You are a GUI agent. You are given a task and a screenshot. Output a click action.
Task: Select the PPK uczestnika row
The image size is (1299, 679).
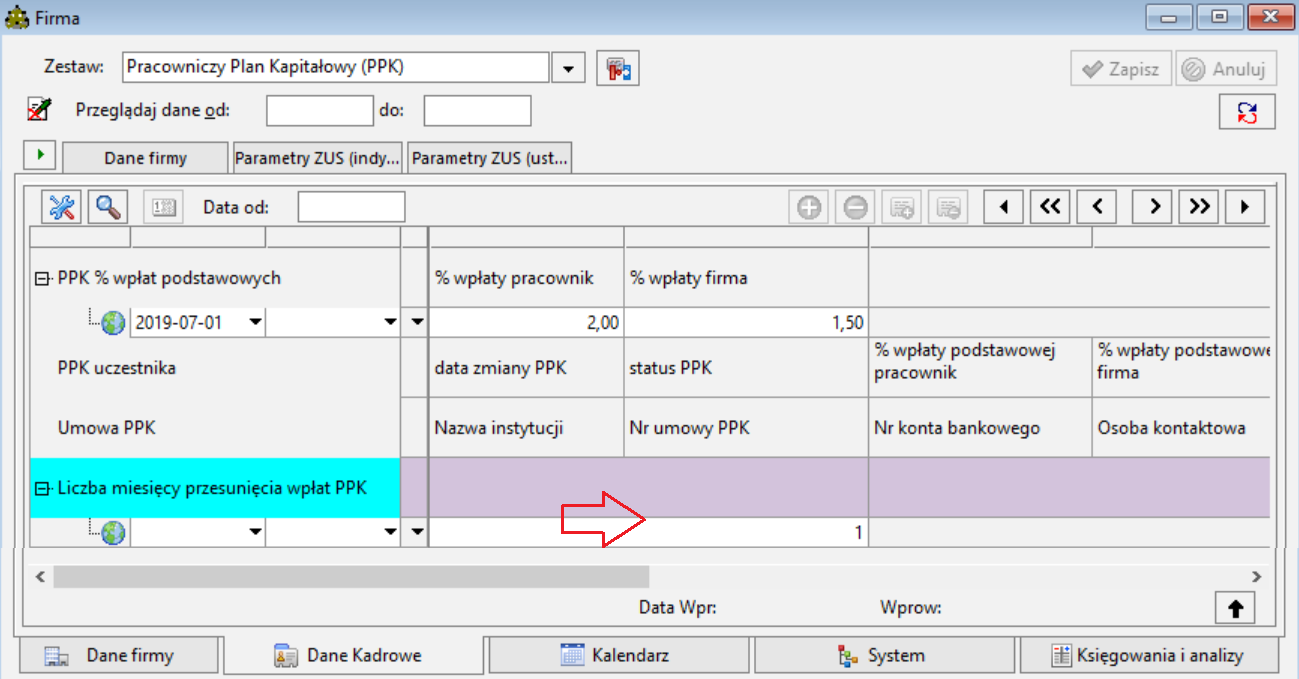point(214,368)
